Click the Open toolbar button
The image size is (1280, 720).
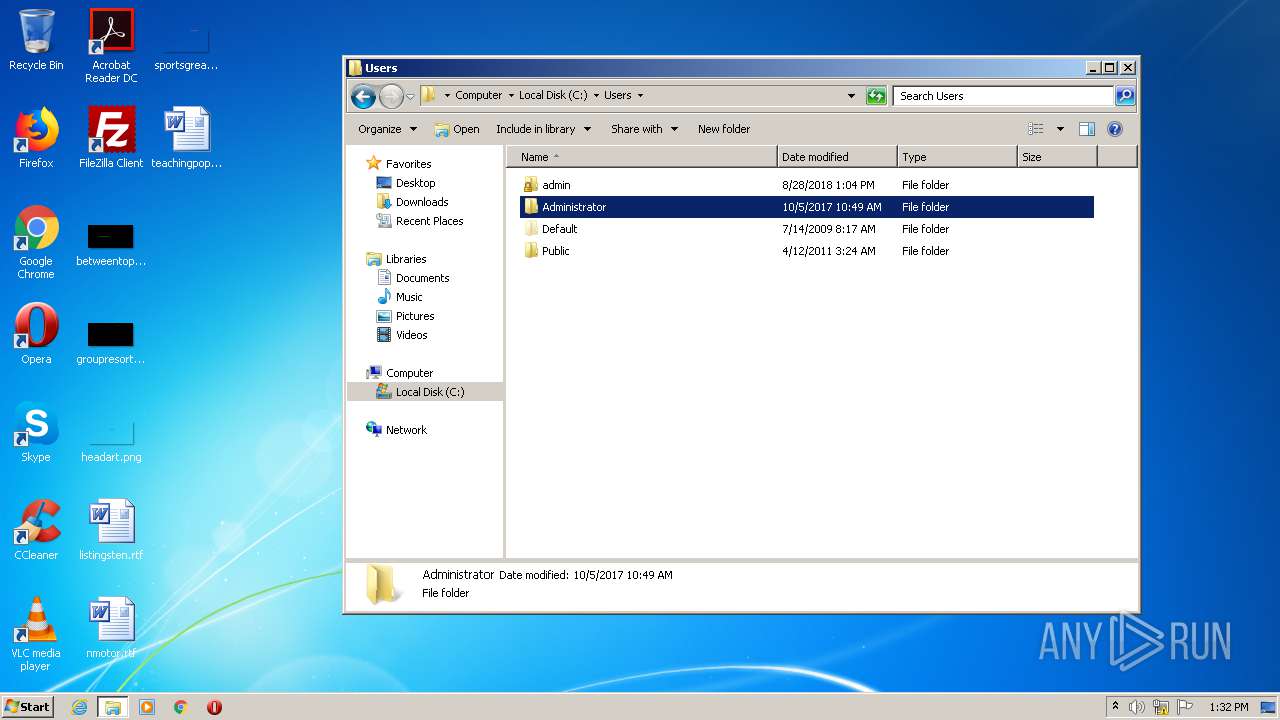pyautogui.click(x=457, y=129)
